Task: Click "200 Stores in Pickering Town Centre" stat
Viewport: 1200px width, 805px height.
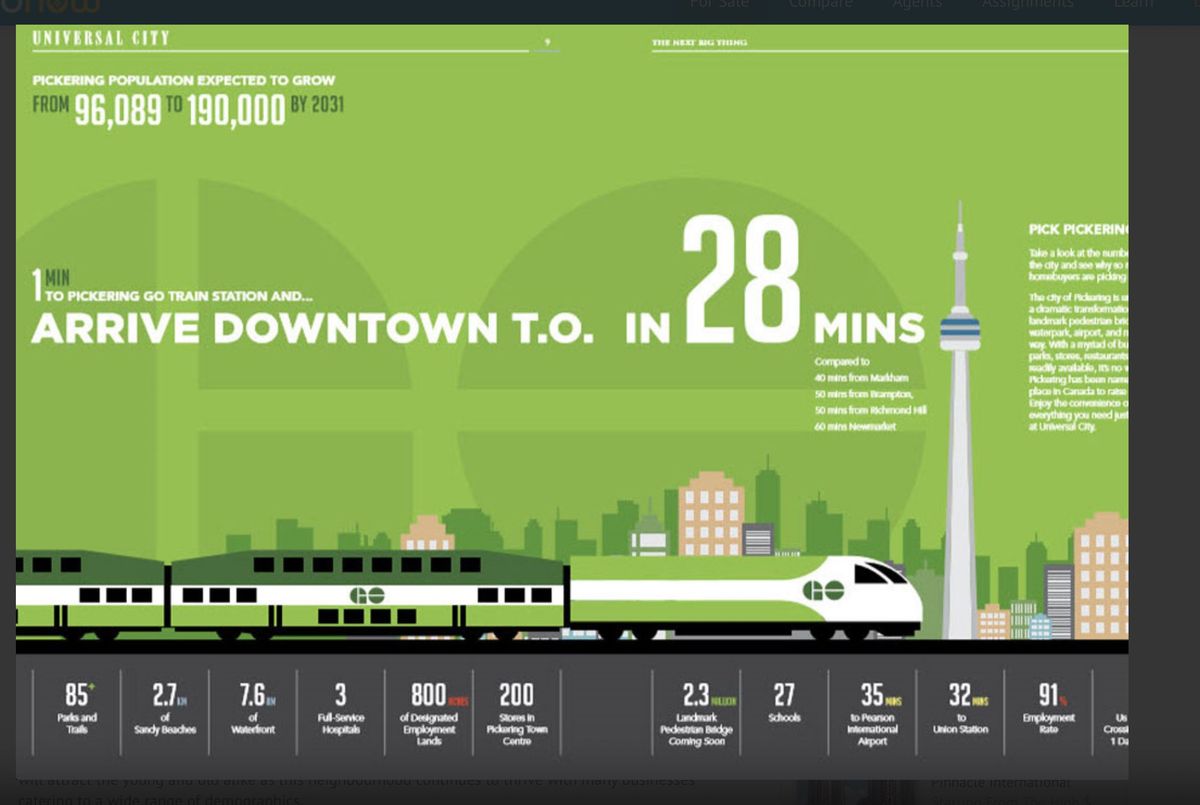Action: coord(517,714)
